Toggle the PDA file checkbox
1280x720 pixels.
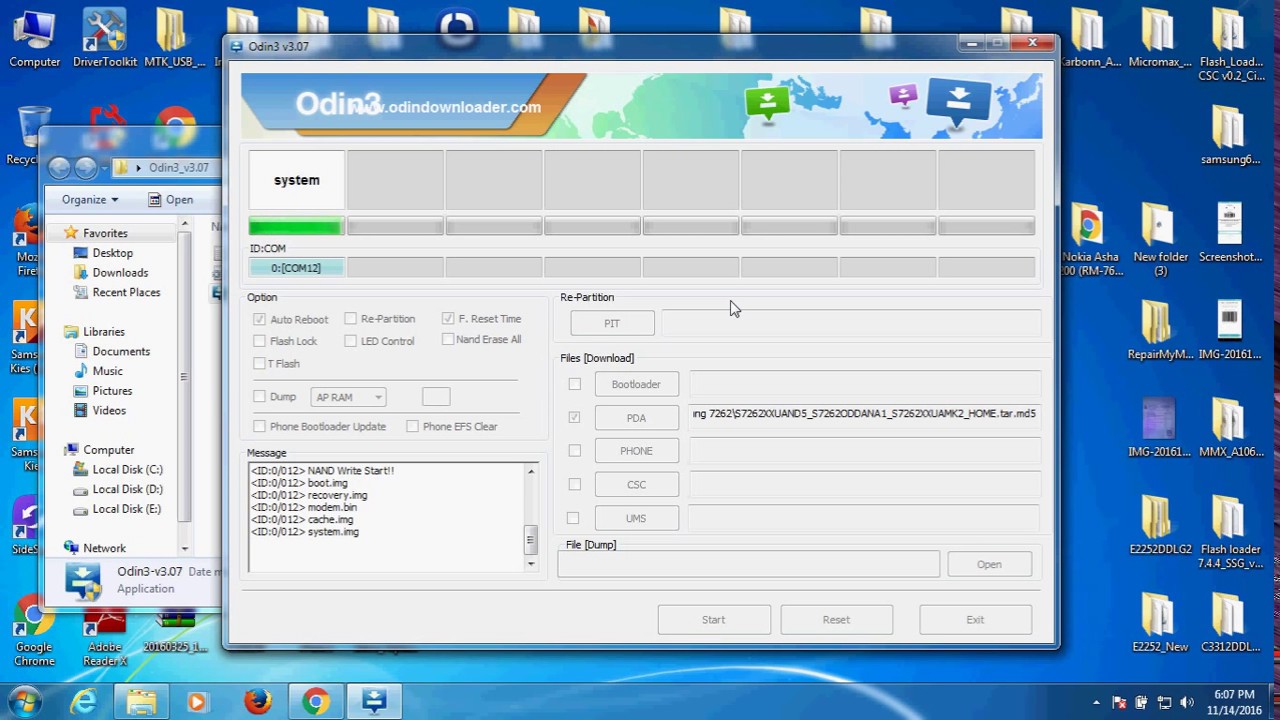tap(574, 417)
